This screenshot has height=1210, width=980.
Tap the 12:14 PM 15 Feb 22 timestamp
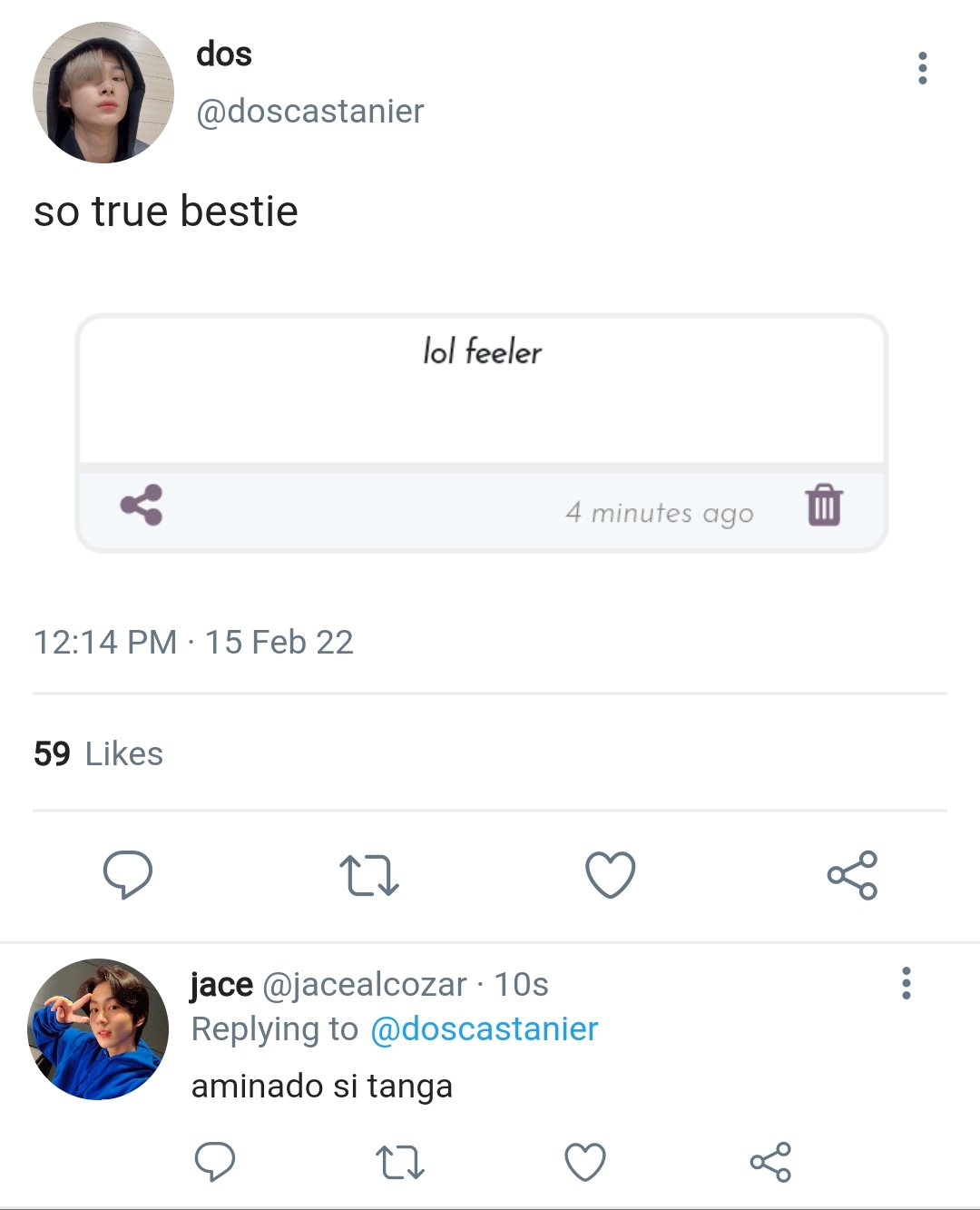coord(193,642)
